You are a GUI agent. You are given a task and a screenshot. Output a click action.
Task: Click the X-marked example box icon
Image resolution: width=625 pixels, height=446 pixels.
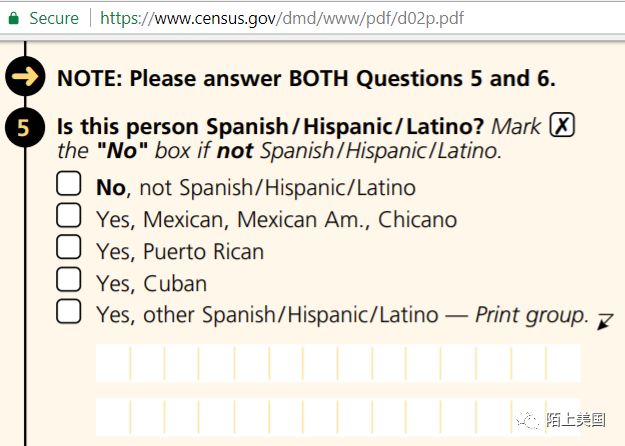coord(563,127)
